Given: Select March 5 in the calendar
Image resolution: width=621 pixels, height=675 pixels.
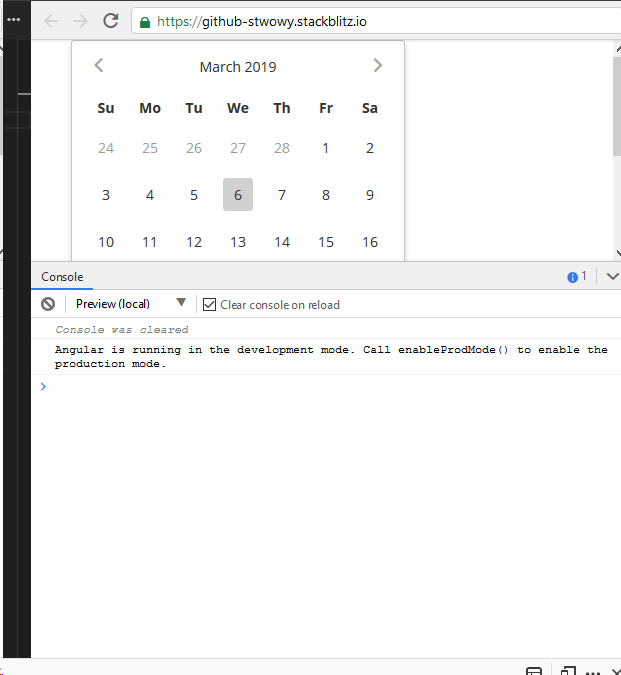Looking at the screenshot, I should [194, 195].
